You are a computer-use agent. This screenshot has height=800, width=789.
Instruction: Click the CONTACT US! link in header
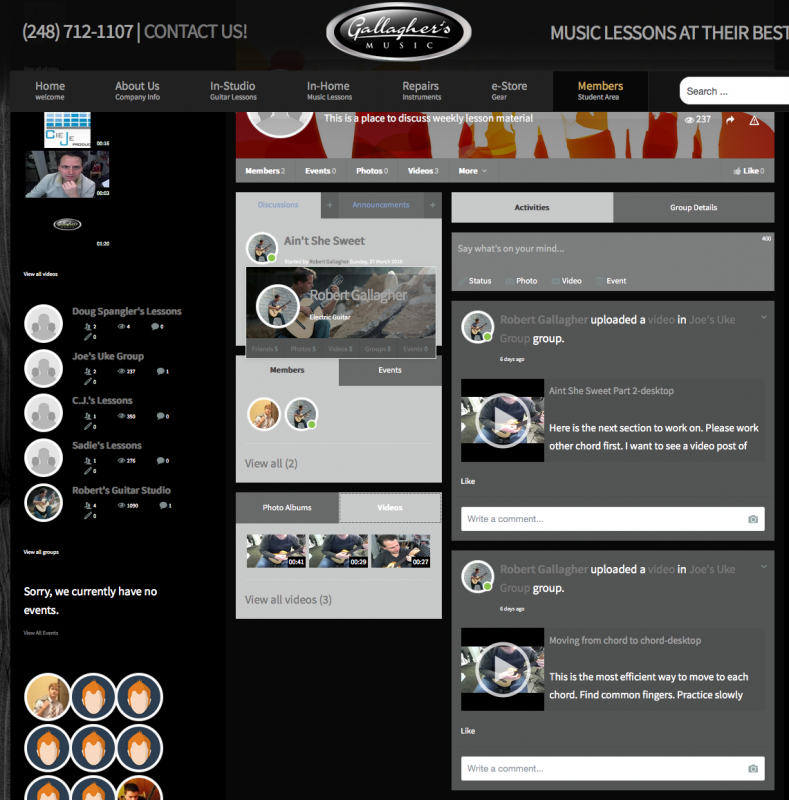tap(195, 32)
